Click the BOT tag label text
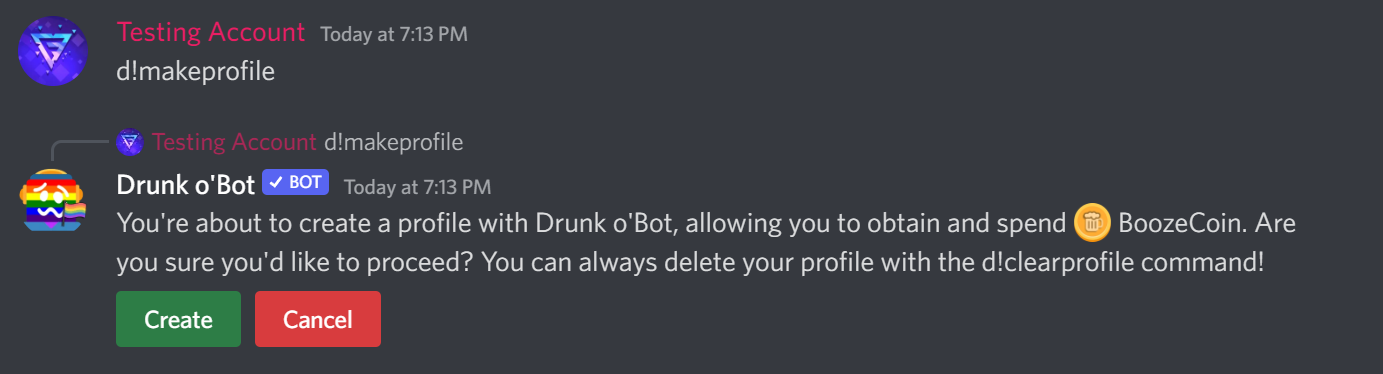Screen dimensions: 1383x374 (x=305, y=183)
